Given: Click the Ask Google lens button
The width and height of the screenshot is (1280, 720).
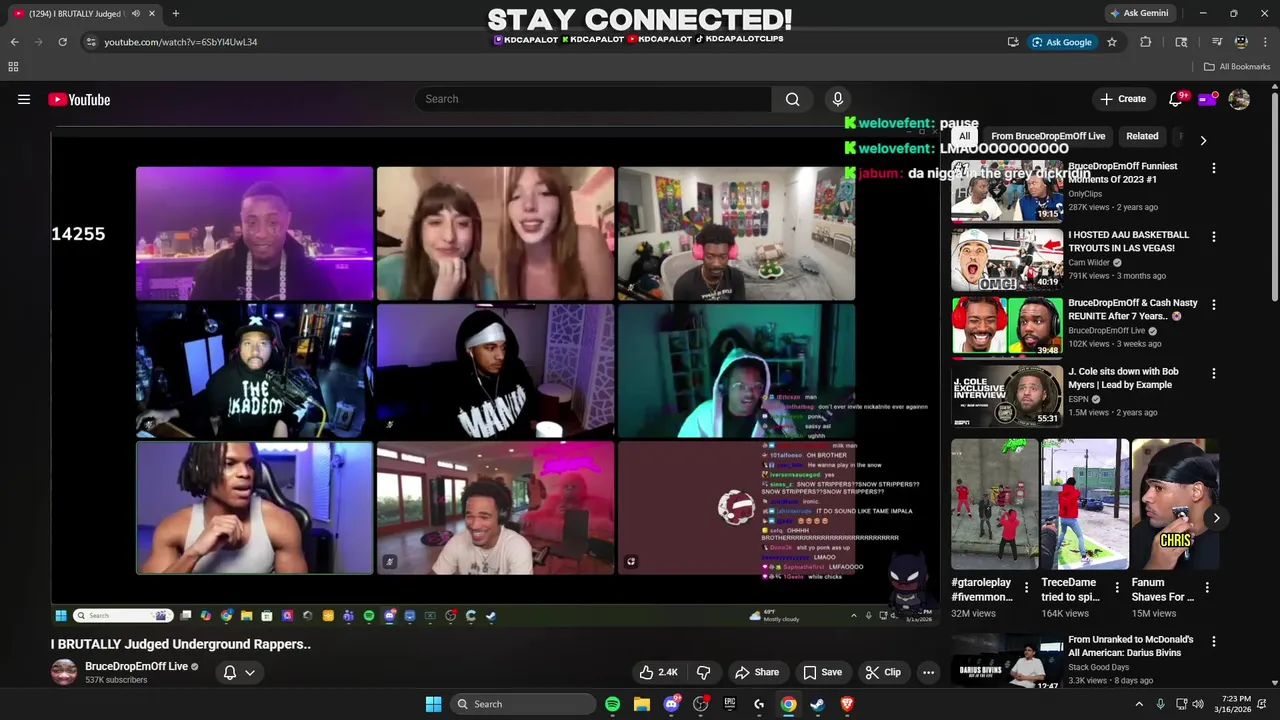Looking at the screenshot, I should [1062, 42].
